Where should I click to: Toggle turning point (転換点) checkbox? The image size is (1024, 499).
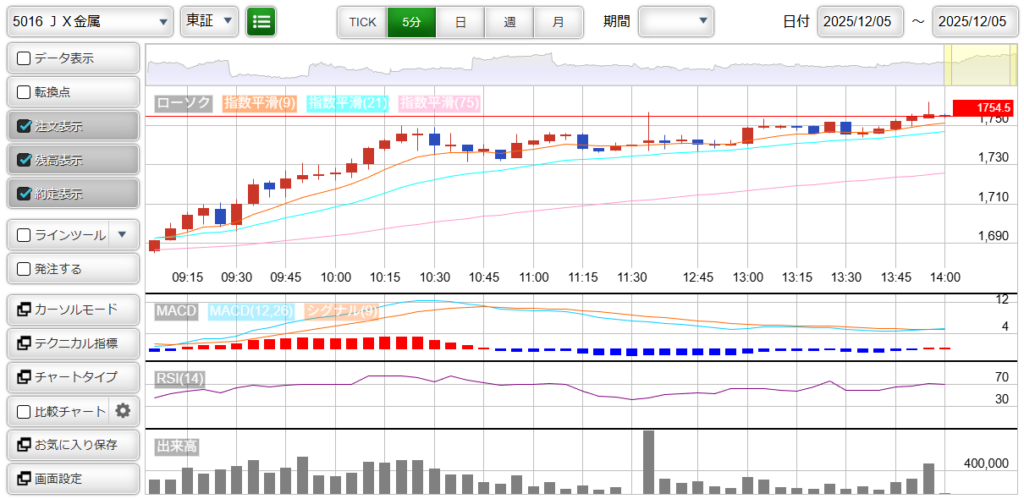click(x=25, y=92)
